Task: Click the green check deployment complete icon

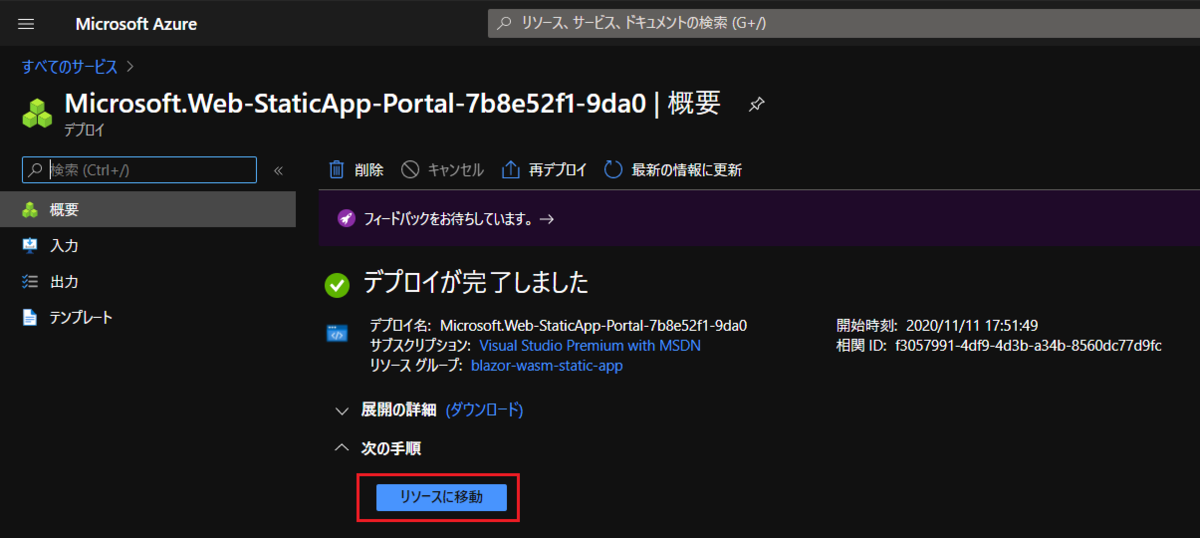Action: [337, 285]
